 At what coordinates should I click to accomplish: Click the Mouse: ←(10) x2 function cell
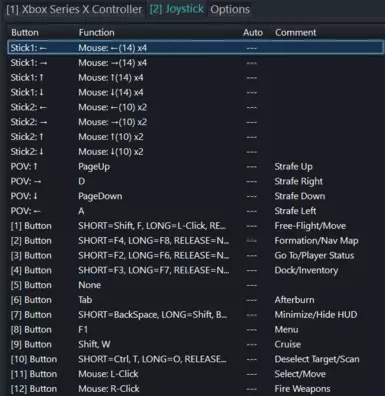click(x=112, y=107)
